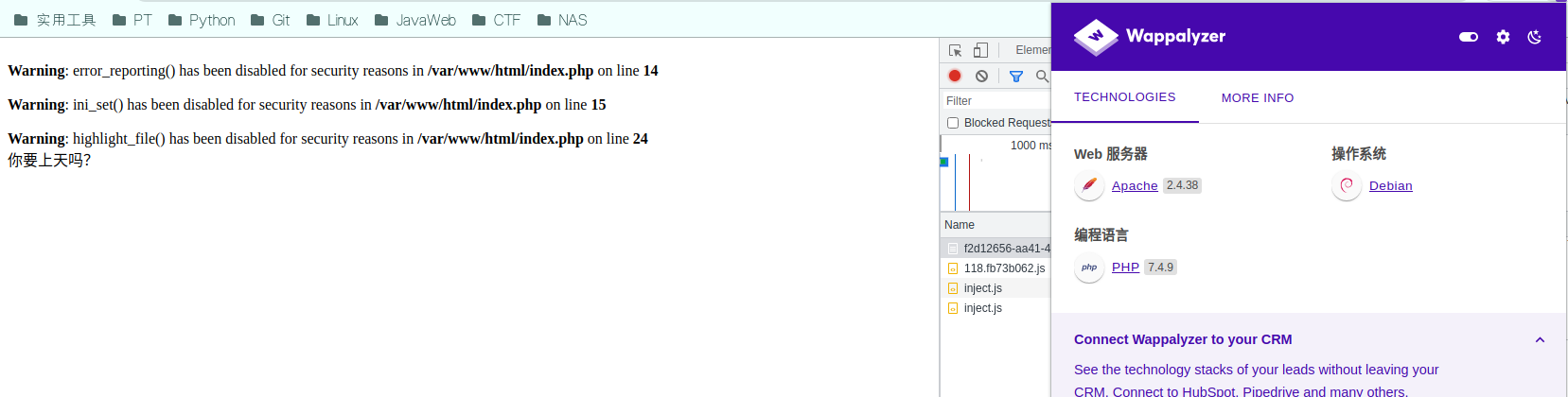This screenshot has height=397, width=1568.
Task: Switch to the MORE INFO tab
Action: click(1258, 97)
